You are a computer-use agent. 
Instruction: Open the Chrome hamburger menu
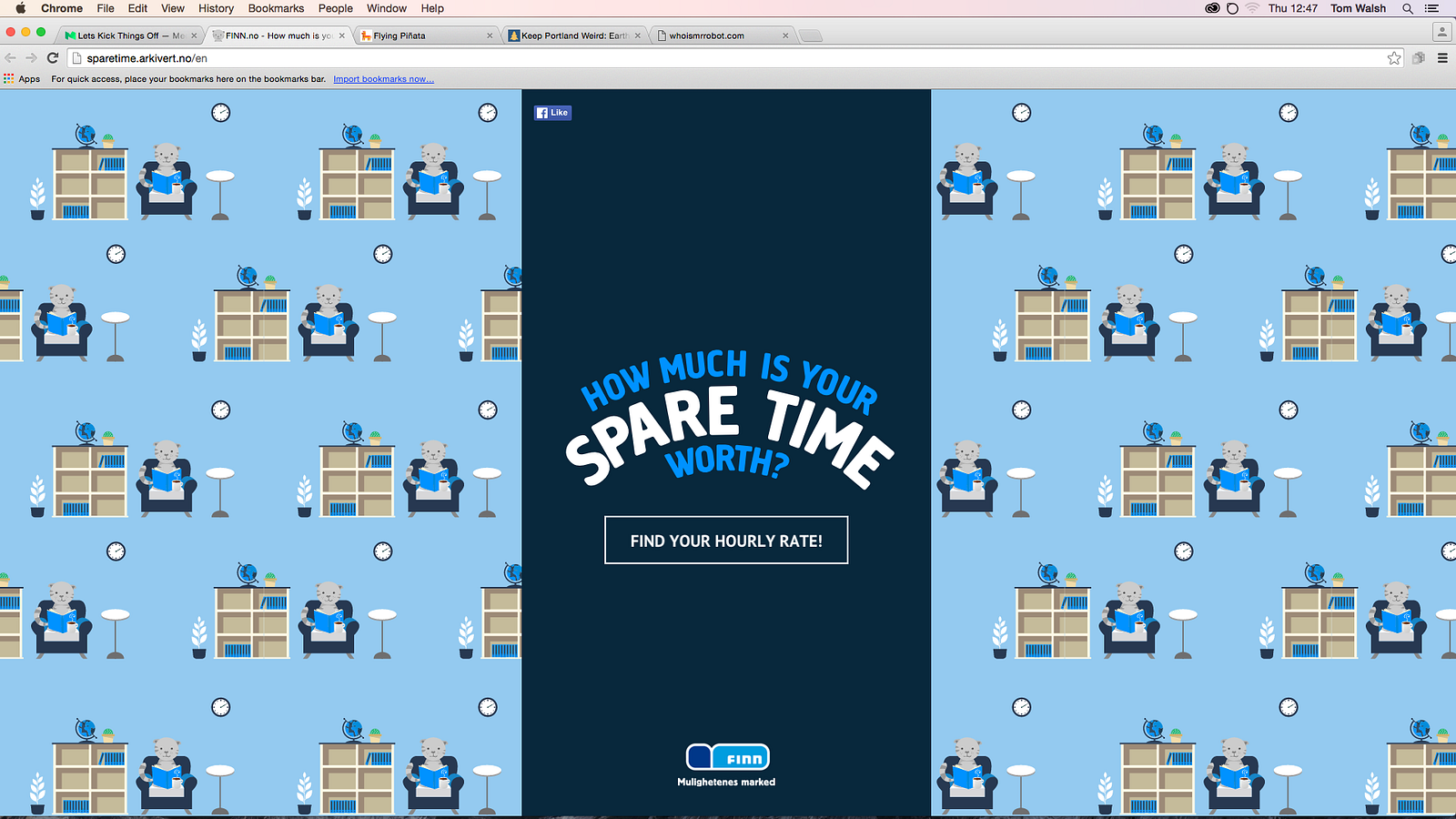coord(1442,58)
